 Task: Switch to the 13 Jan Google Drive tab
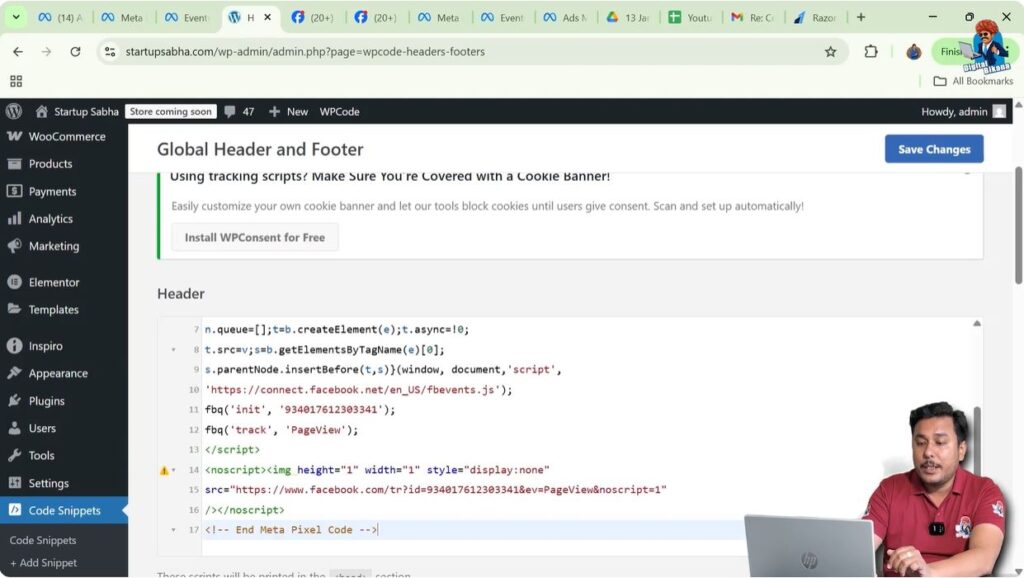tap(628, 18)
